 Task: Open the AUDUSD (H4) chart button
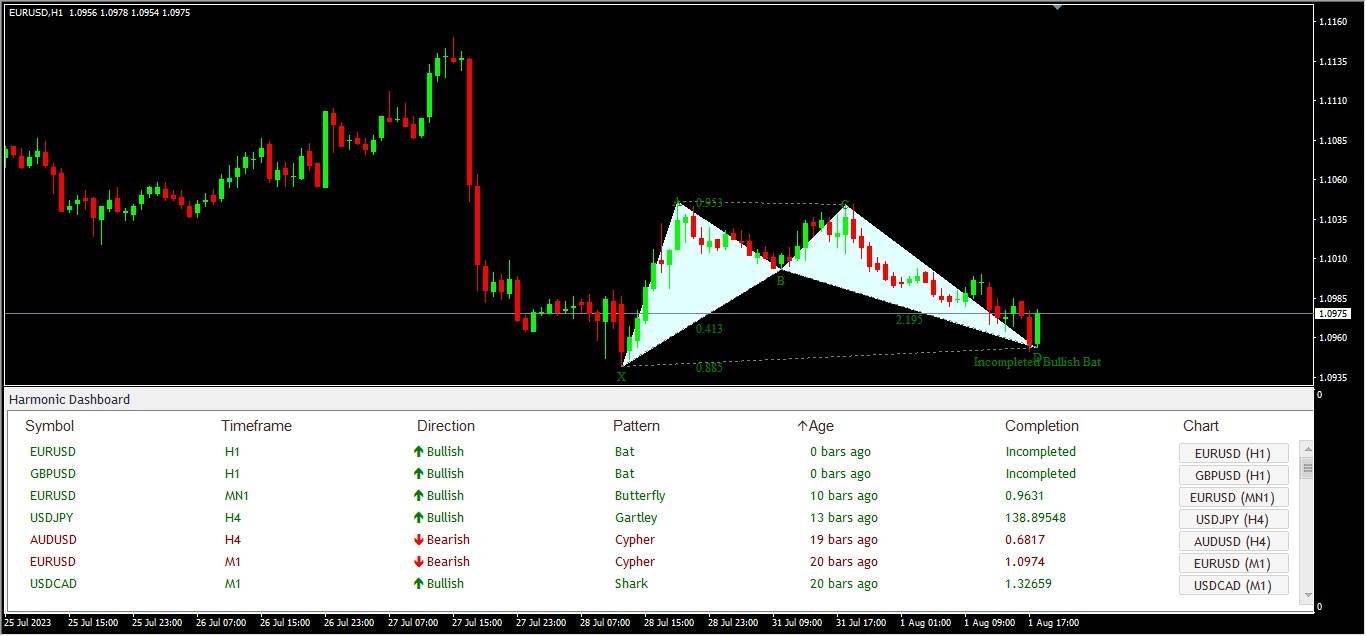click(x=1233, y=542)
